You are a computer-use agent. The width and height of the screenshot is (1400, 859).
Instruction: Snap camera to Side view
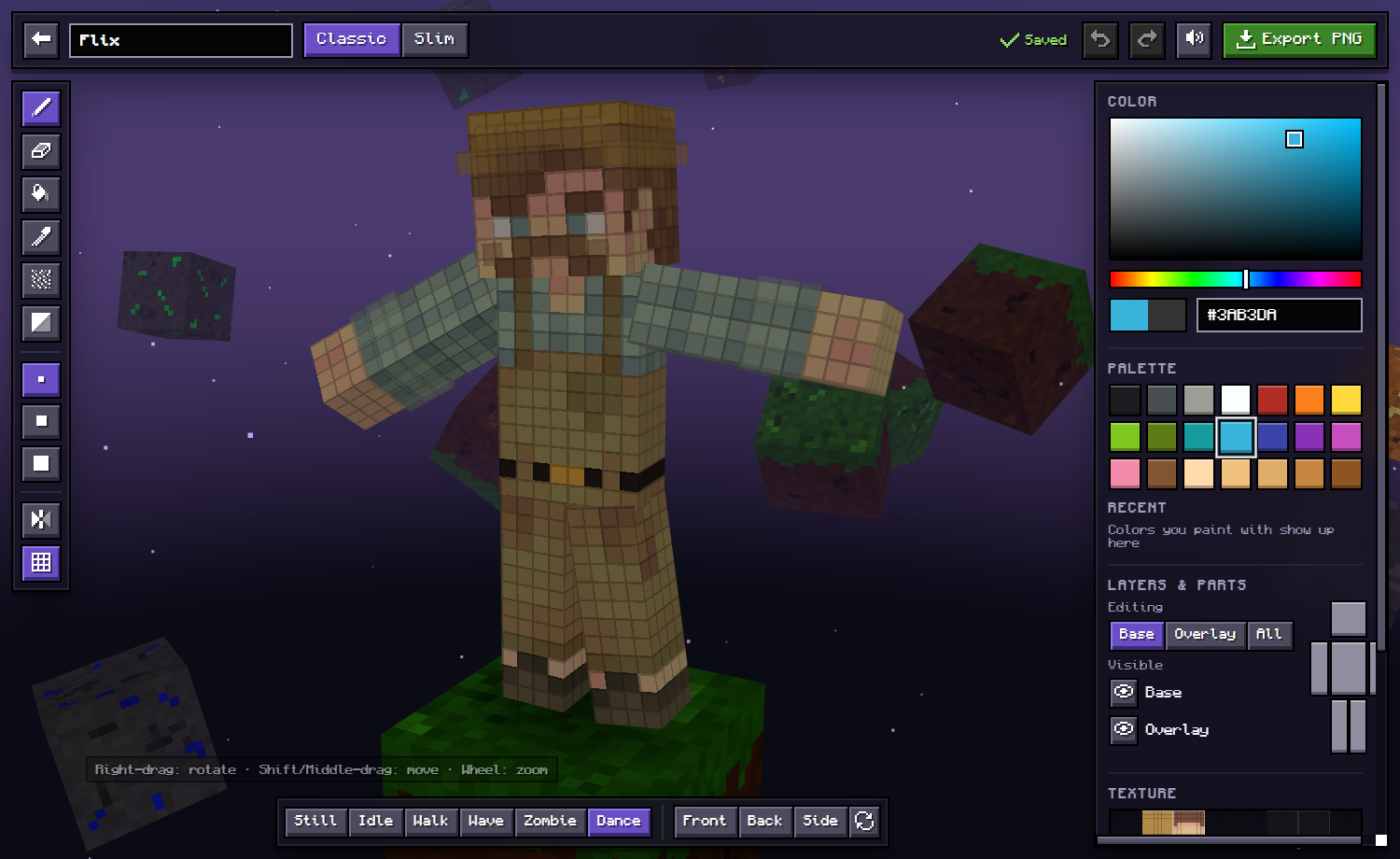tap(820, 822)
